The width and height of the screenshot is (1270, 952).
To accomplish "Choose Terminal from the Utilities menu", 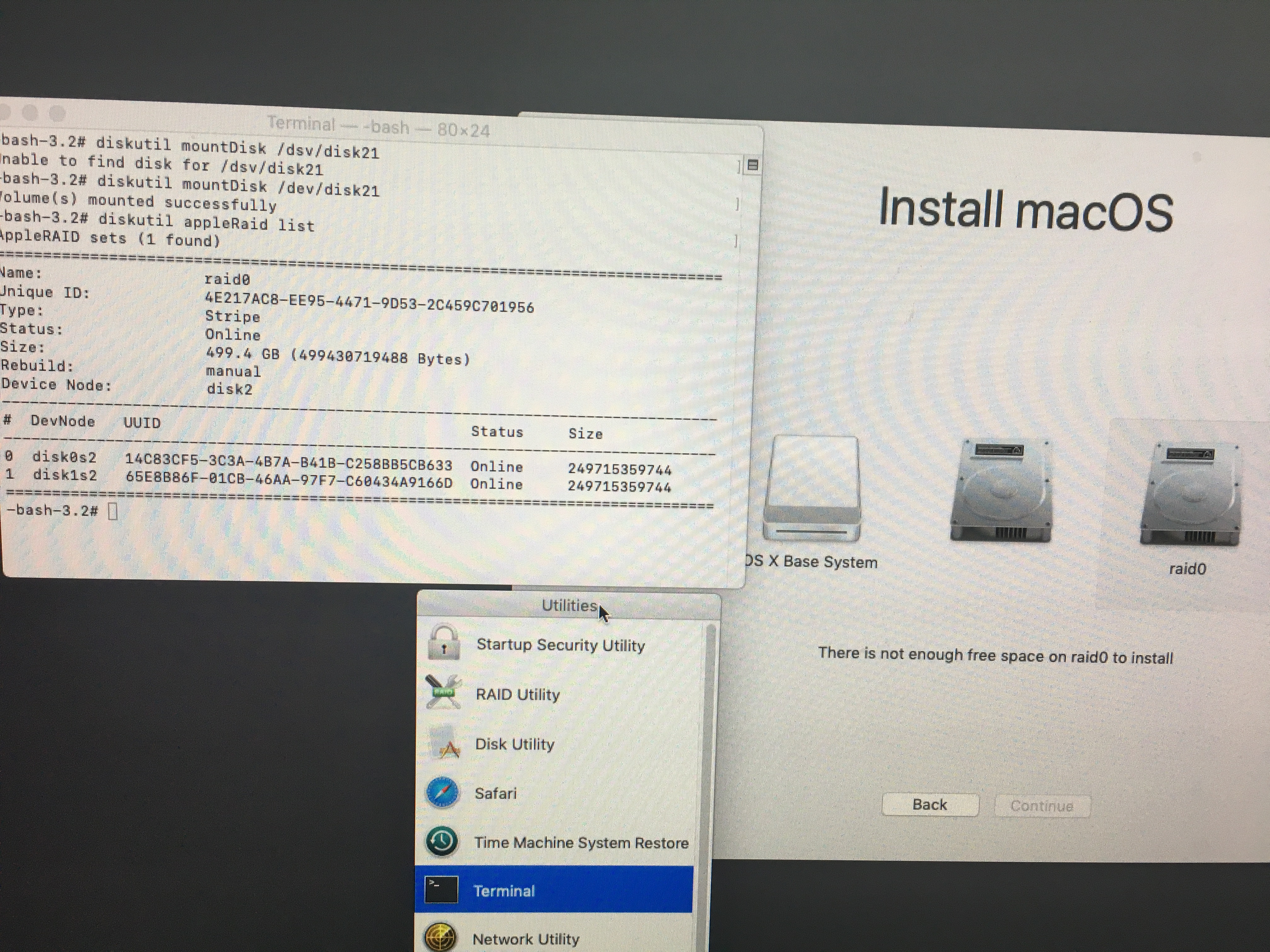I will (x=504, y=891).
